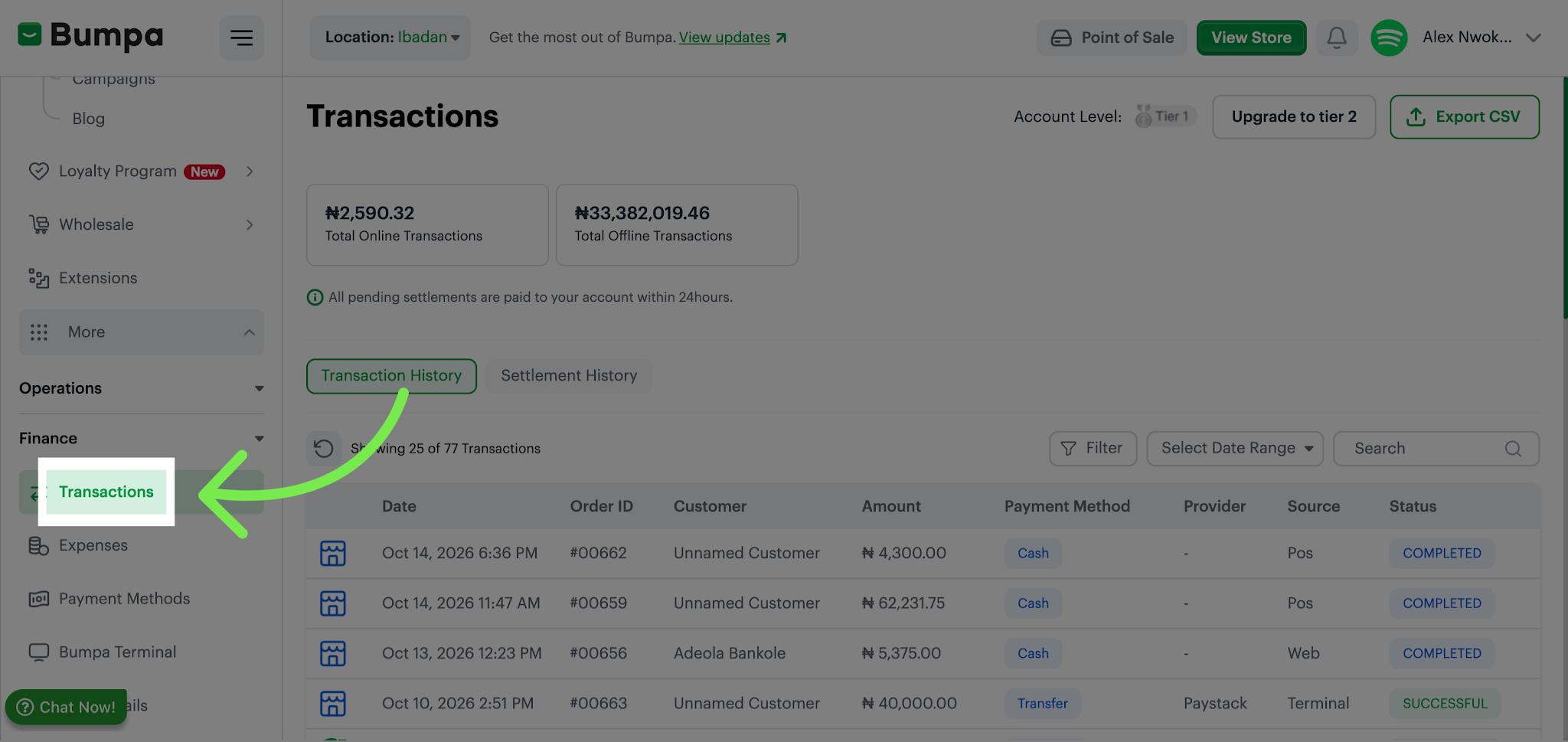1568x742 pixels.
Task: Click the Bumpa logo
Action: pos(90,36)
